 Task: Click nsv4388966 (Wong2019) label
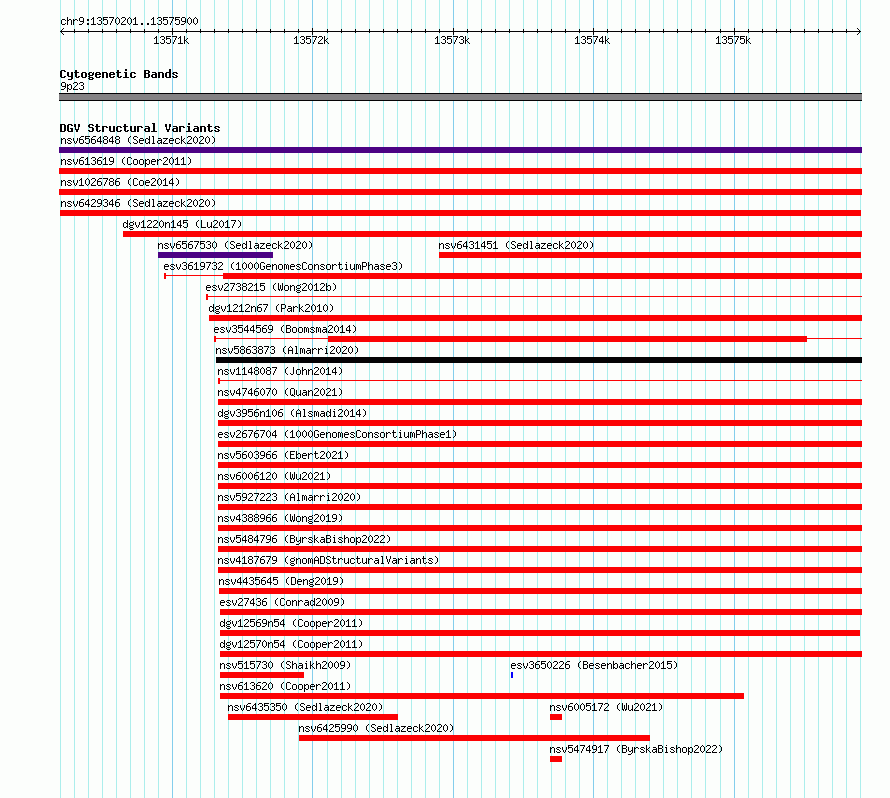pyautogui.click(x=280, y=518)
